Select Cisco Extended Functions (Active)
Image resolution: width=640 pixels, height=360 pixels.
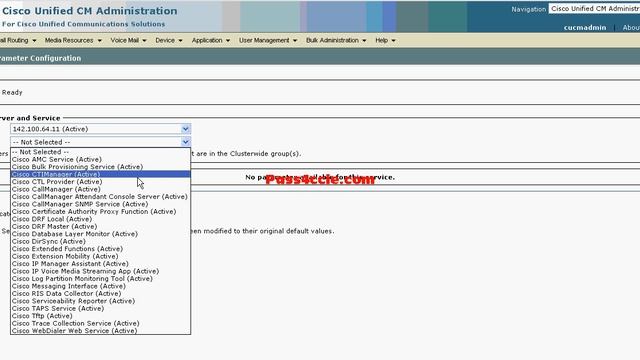[100, 249]
